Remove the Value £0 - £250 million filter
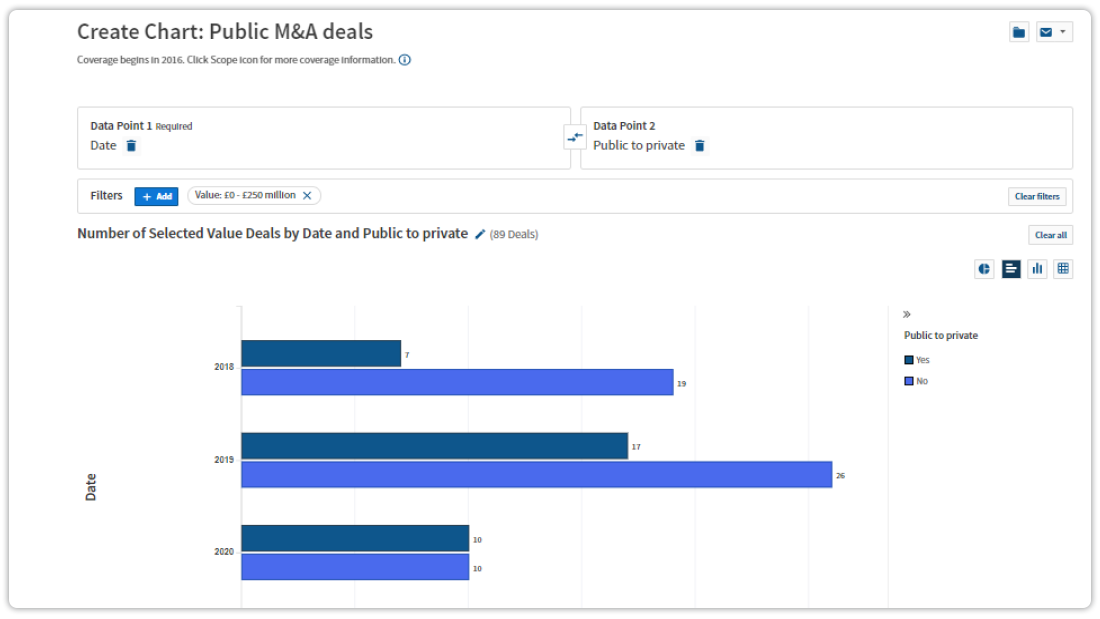This screenshot has width=1100, height=619. (x=307, y=196)
